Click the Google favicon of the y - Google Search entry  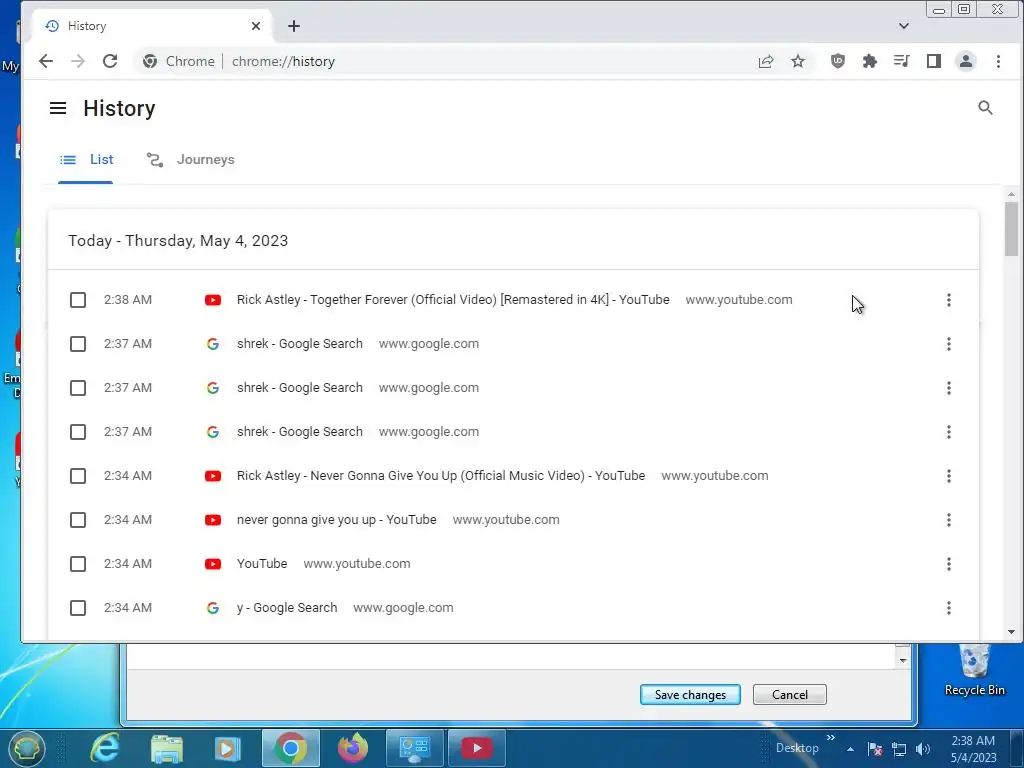pyautogui.click(x=212, y=608)
